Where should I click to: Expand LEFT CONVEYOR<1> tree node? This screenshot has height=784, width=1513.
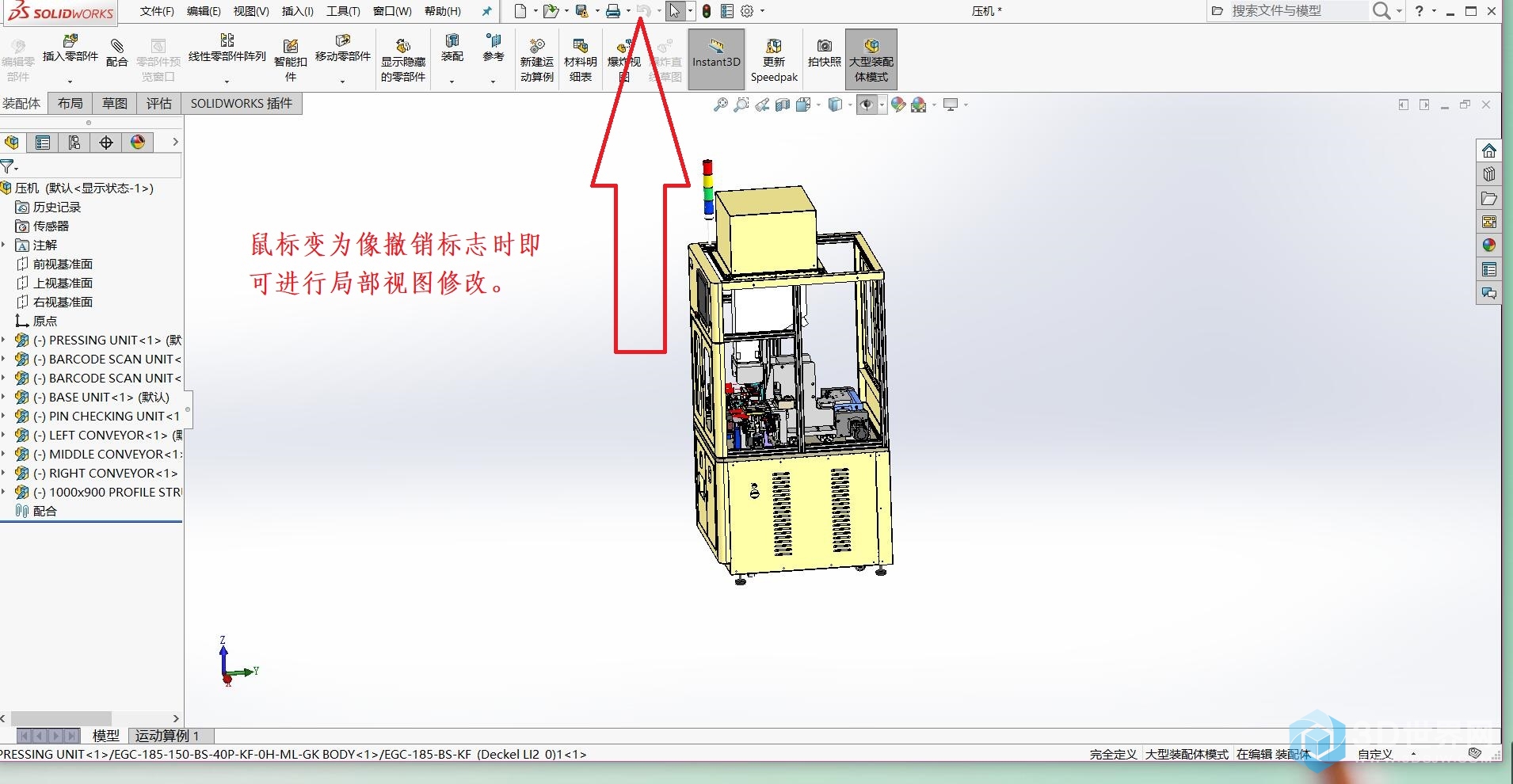click(4, 436)
